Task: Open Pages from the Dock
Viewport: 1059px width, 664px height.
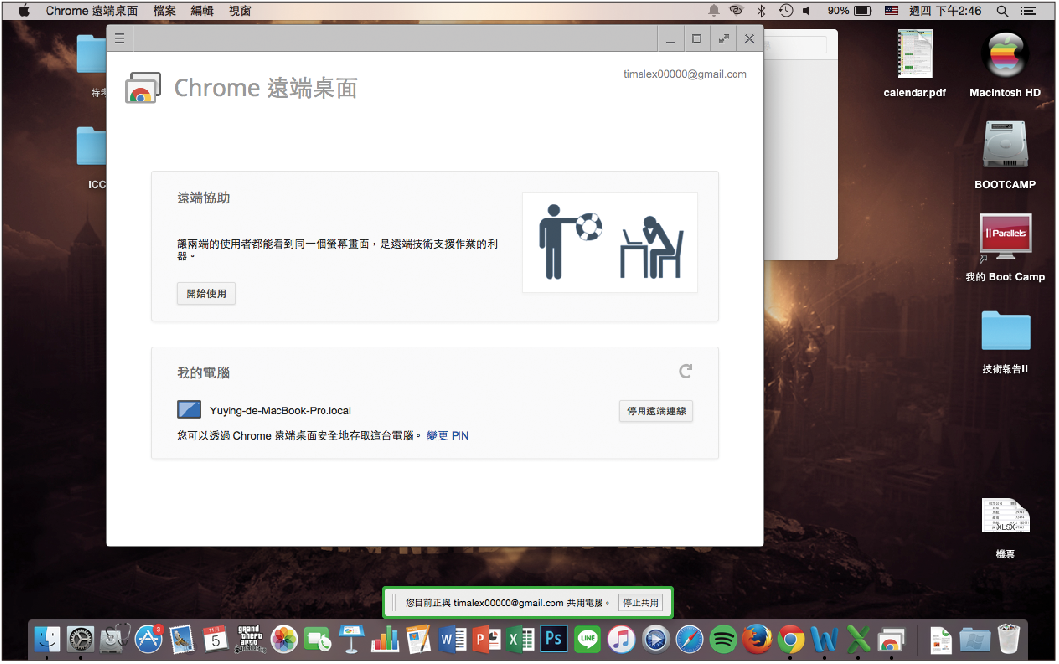Action: [419, 638]
